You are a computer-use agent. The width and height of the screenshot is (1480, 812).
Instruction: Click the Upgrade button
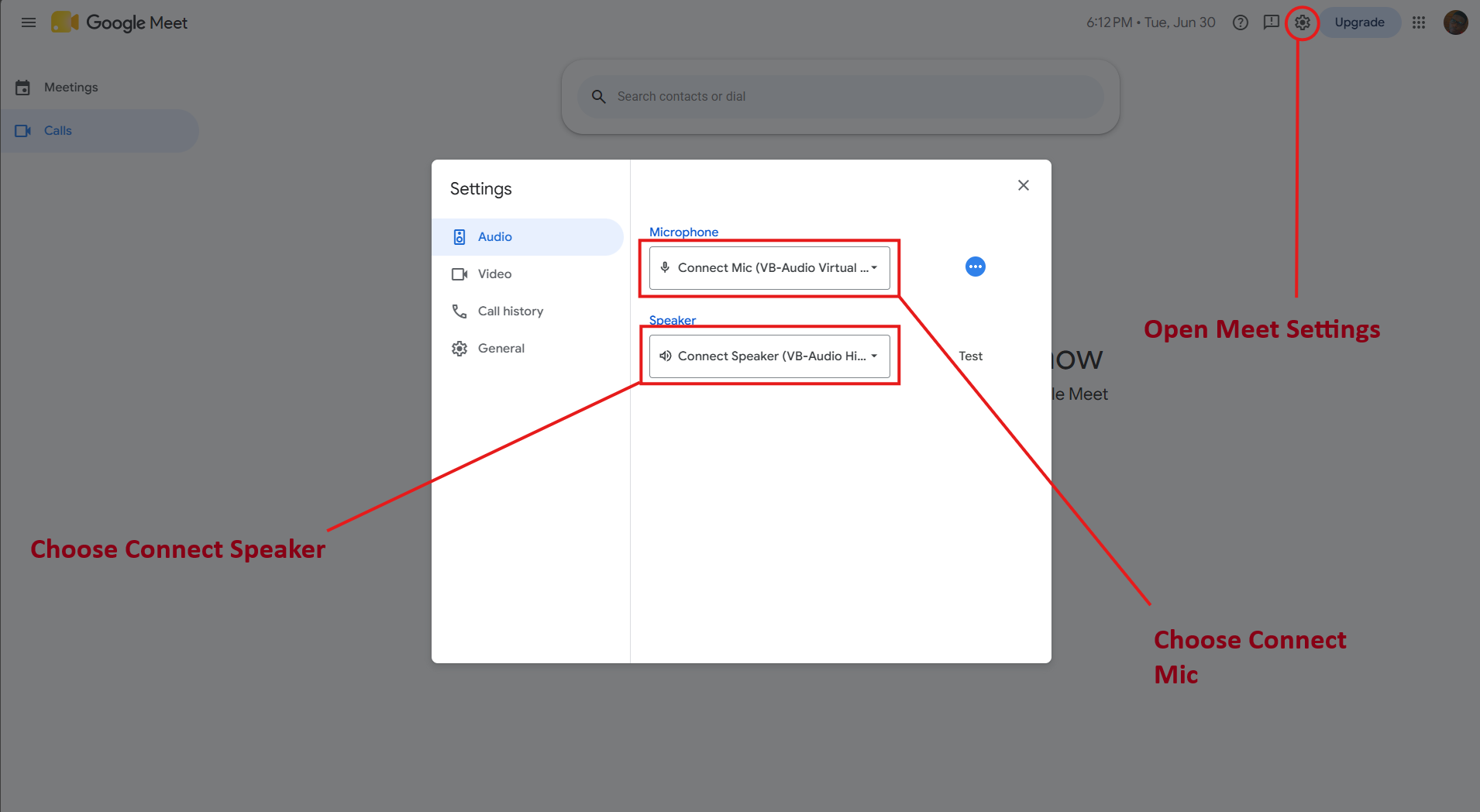(x=1360, y=22)
